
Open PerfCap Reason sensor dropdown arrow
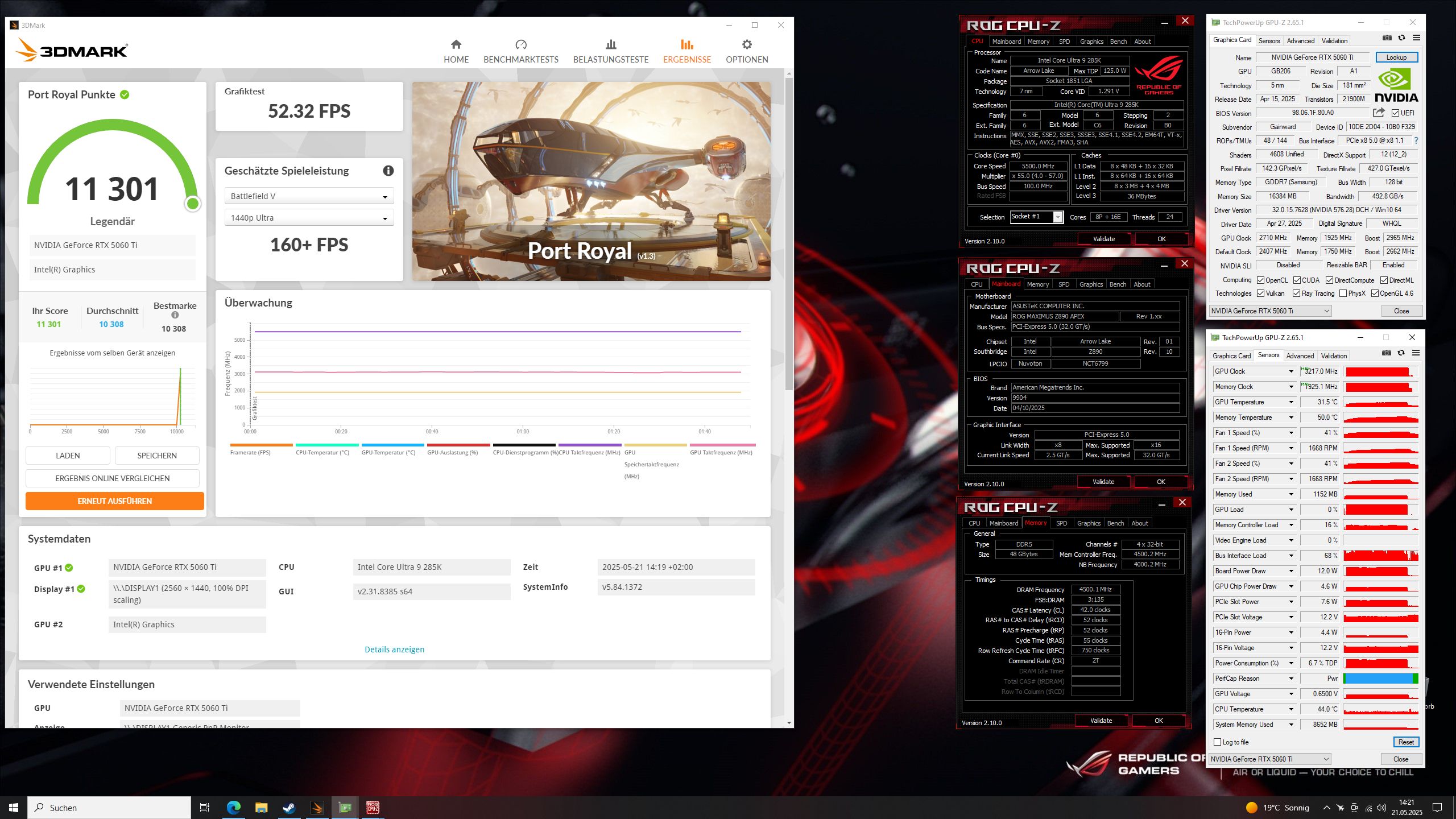point(1291,679)
